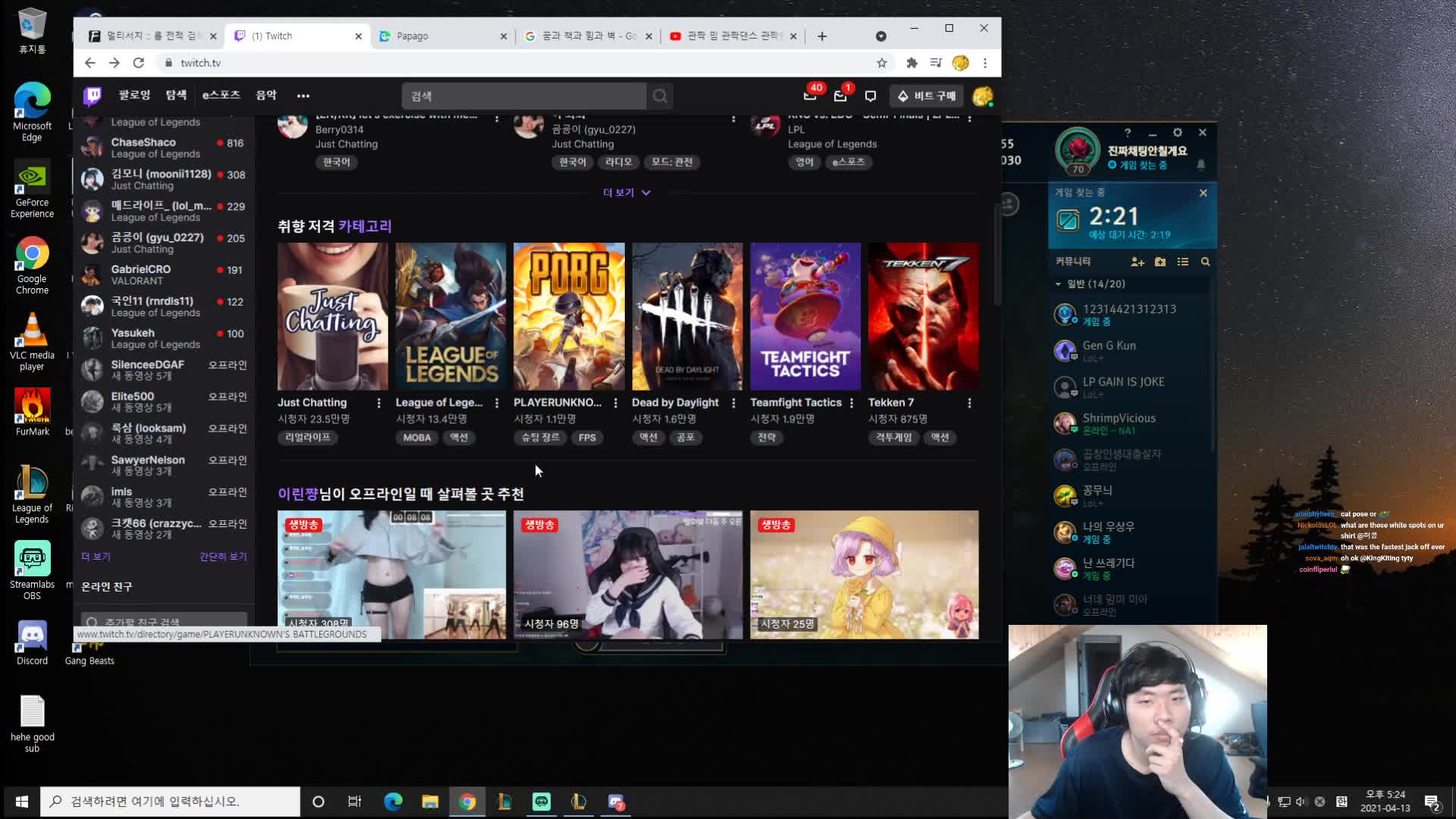Click the Twitch search magnifier button
1456x819 pixels.
tap(661, 96)
